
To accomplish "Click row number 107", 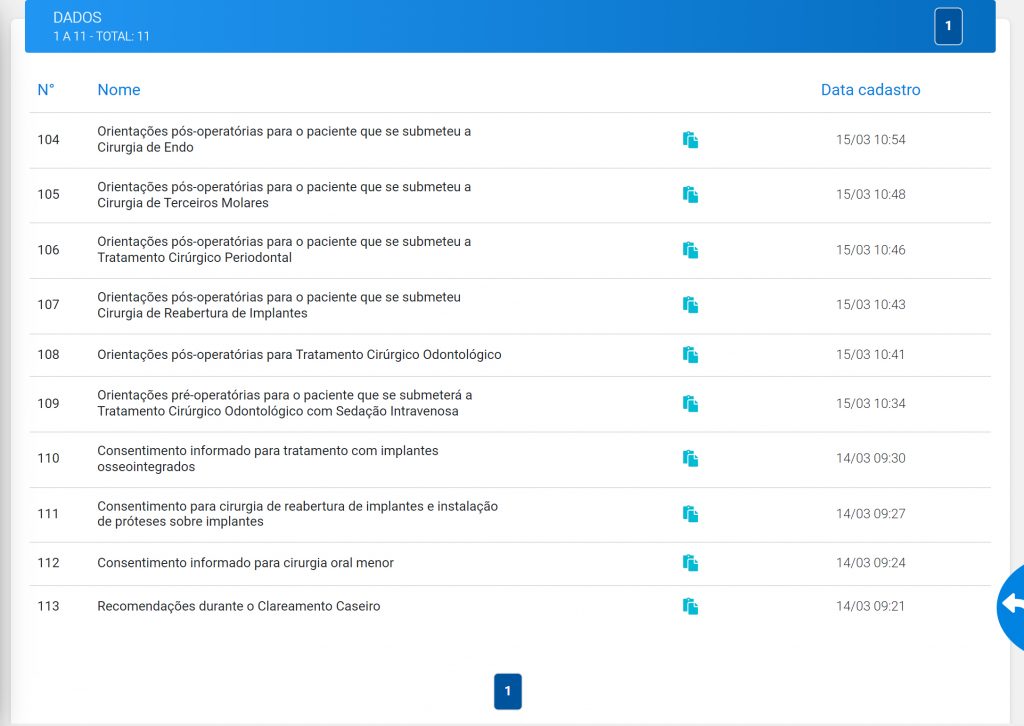I will coord(48,305).
